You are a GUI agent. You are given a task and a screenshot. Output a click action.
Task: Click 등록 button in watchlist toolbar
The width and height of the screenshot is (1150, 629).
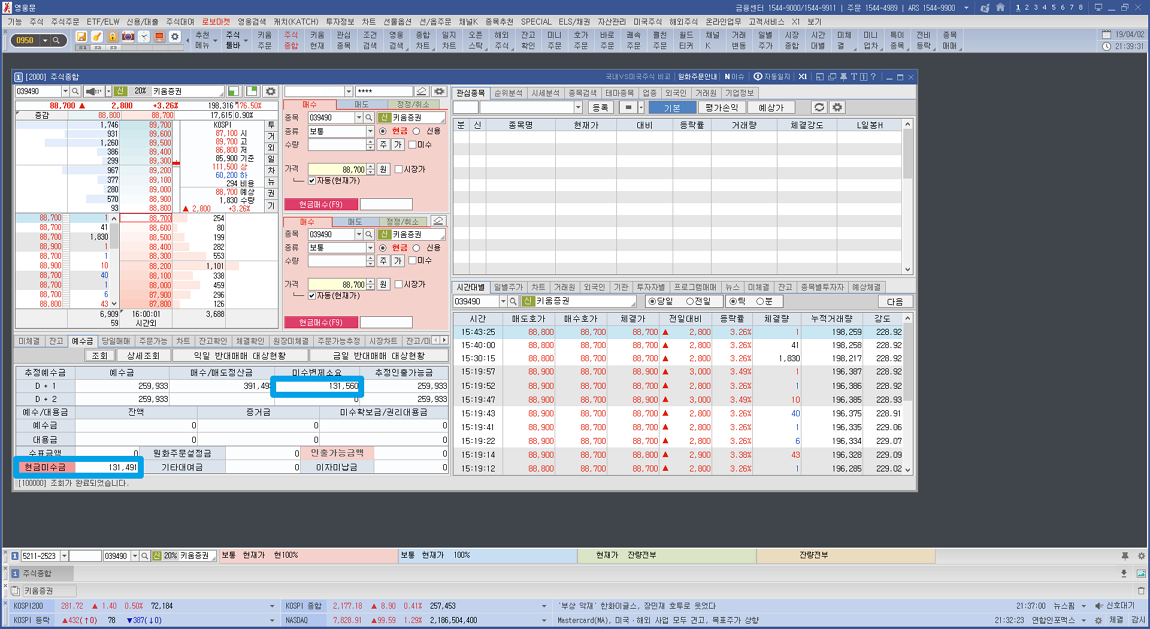click(600, 107)
